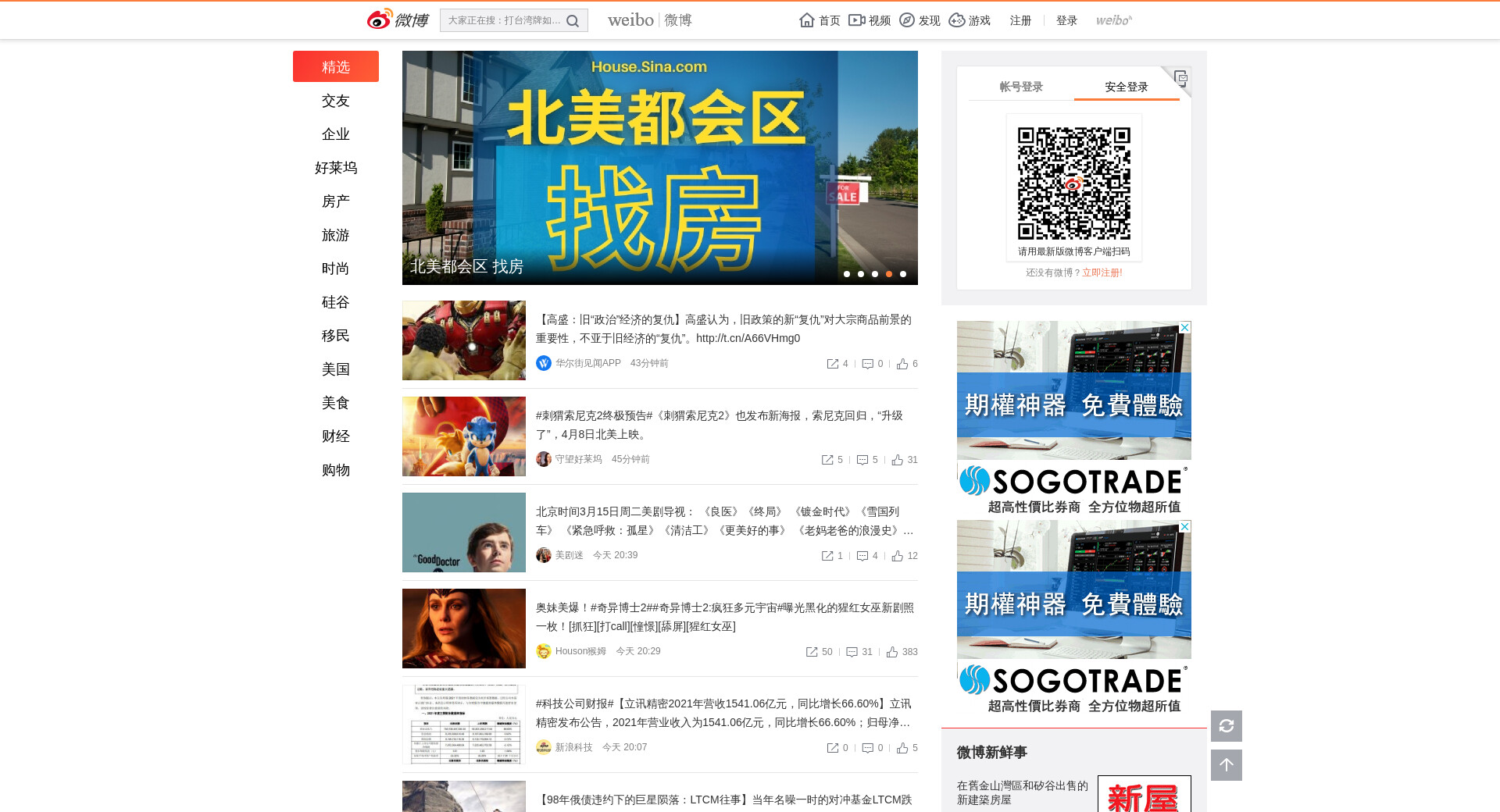Select the 安全登录 tab

click(1126, 87)
